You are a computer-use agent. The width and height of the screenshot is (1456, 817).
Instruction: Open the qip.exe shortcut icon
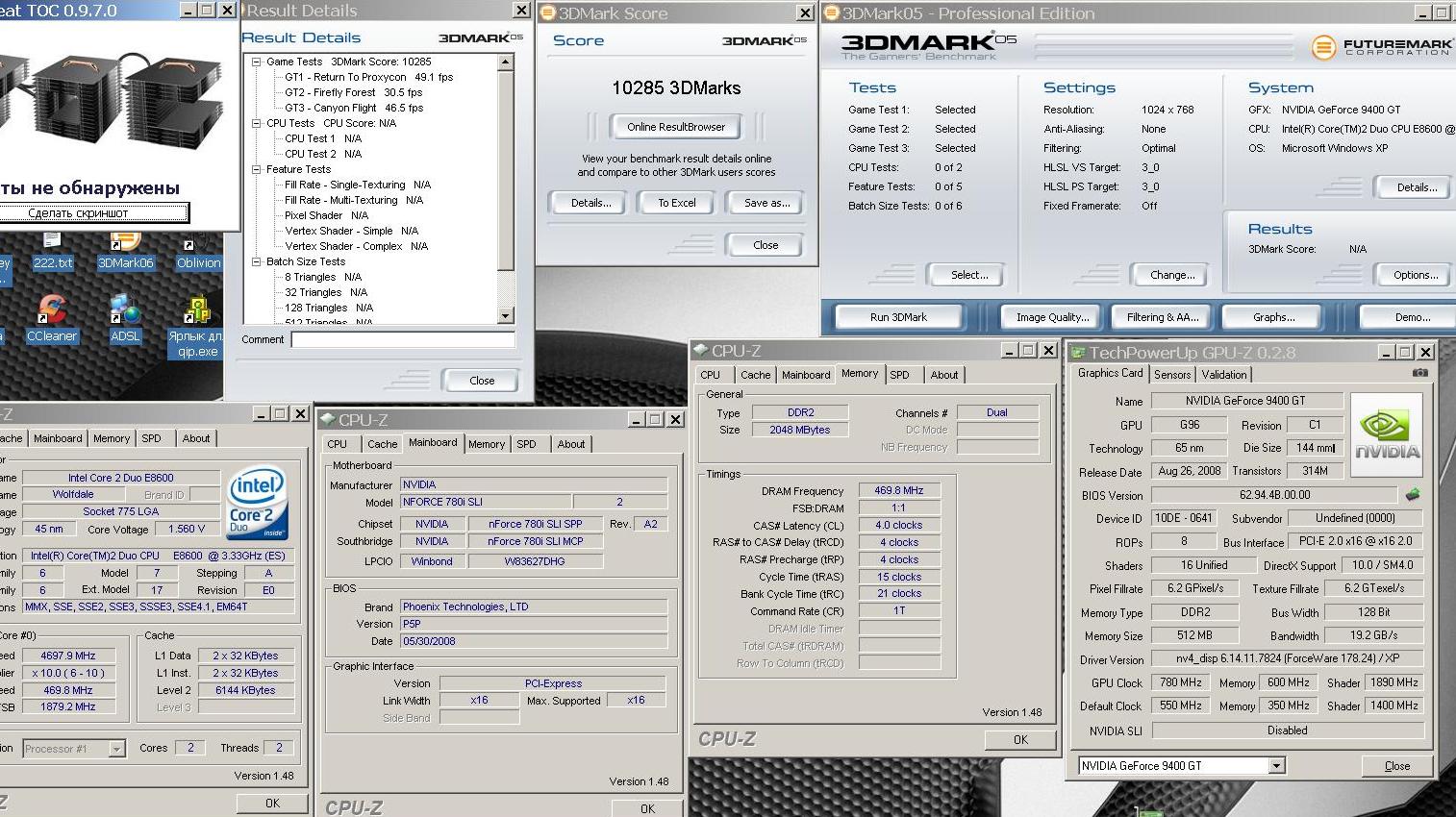pos(196,327)
